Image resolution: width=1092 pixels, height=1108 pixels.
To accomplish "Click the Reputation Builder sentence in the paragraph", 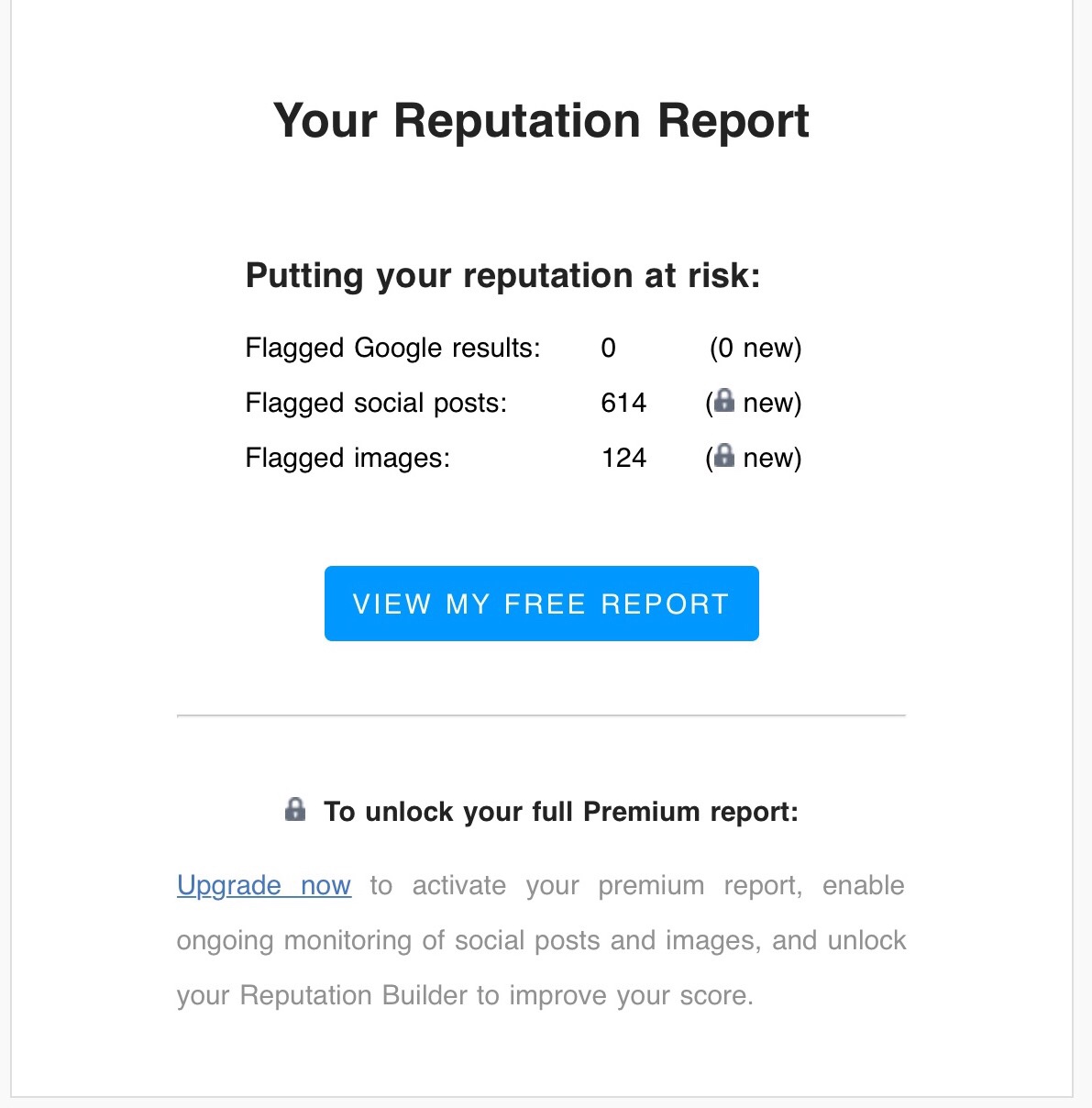I will [465, 995].
